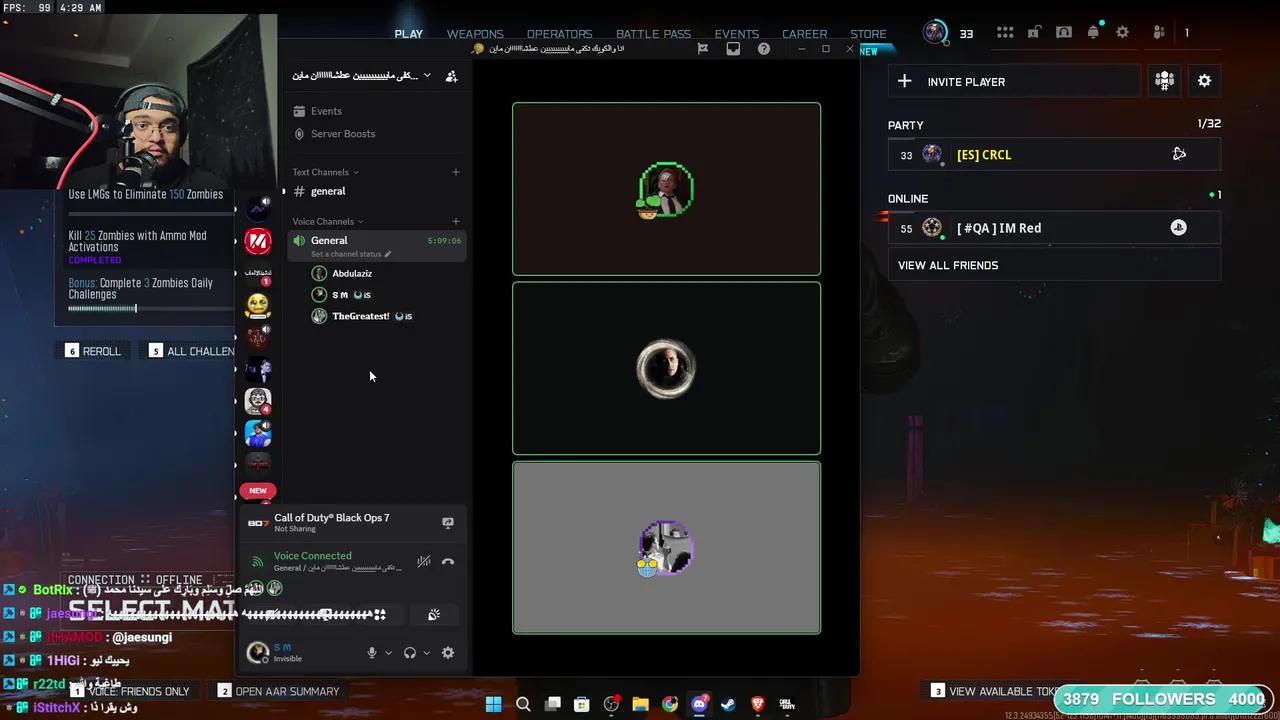Deafen Discord audio with headphones icon
This screenshot has width=1280, height=720.
pyautogui.click(x=410, y=653)
